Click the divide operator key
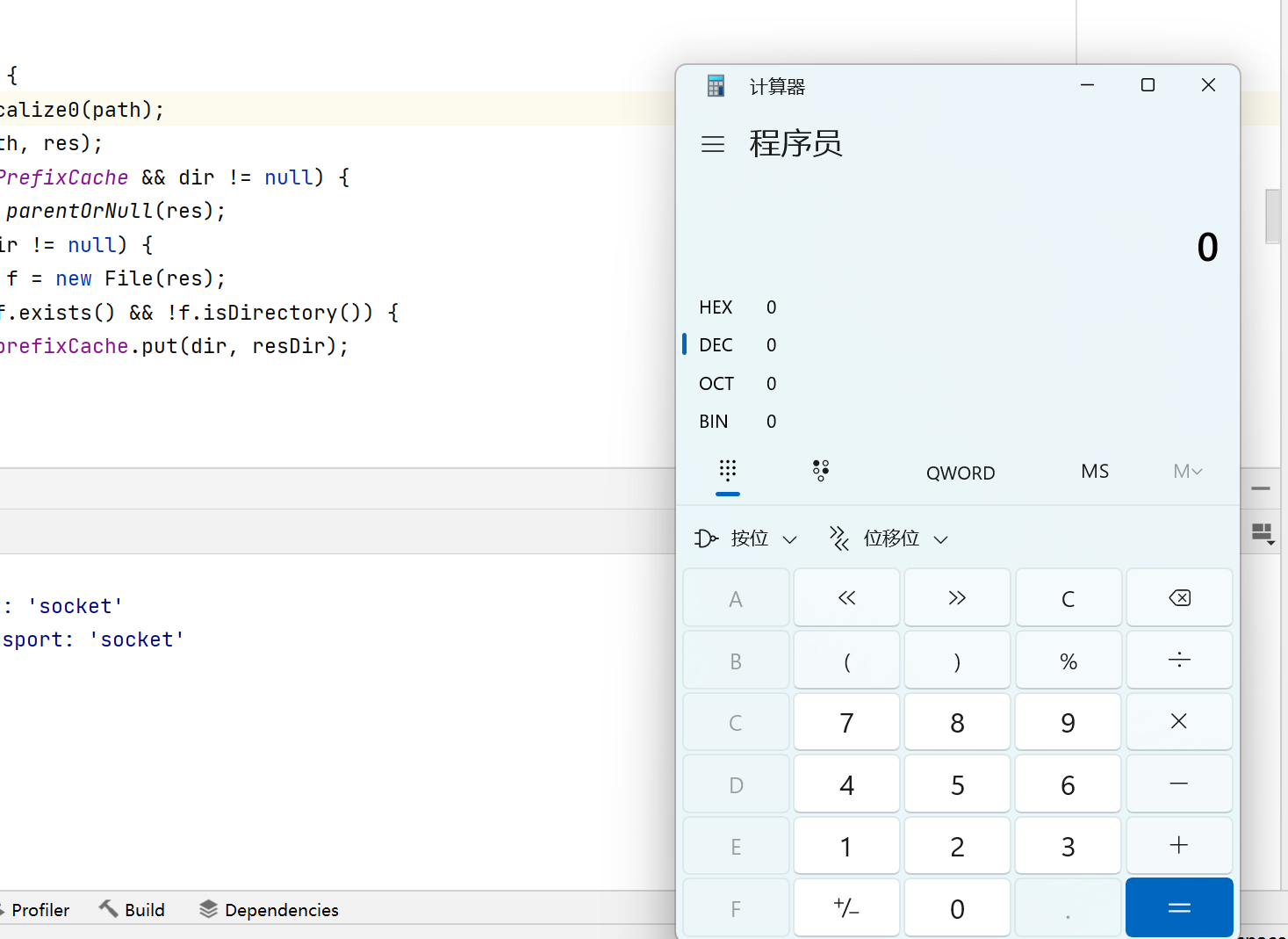The height and width of the screenshot is (939, 1288). pyautogui.click(x=1179, y=660)
